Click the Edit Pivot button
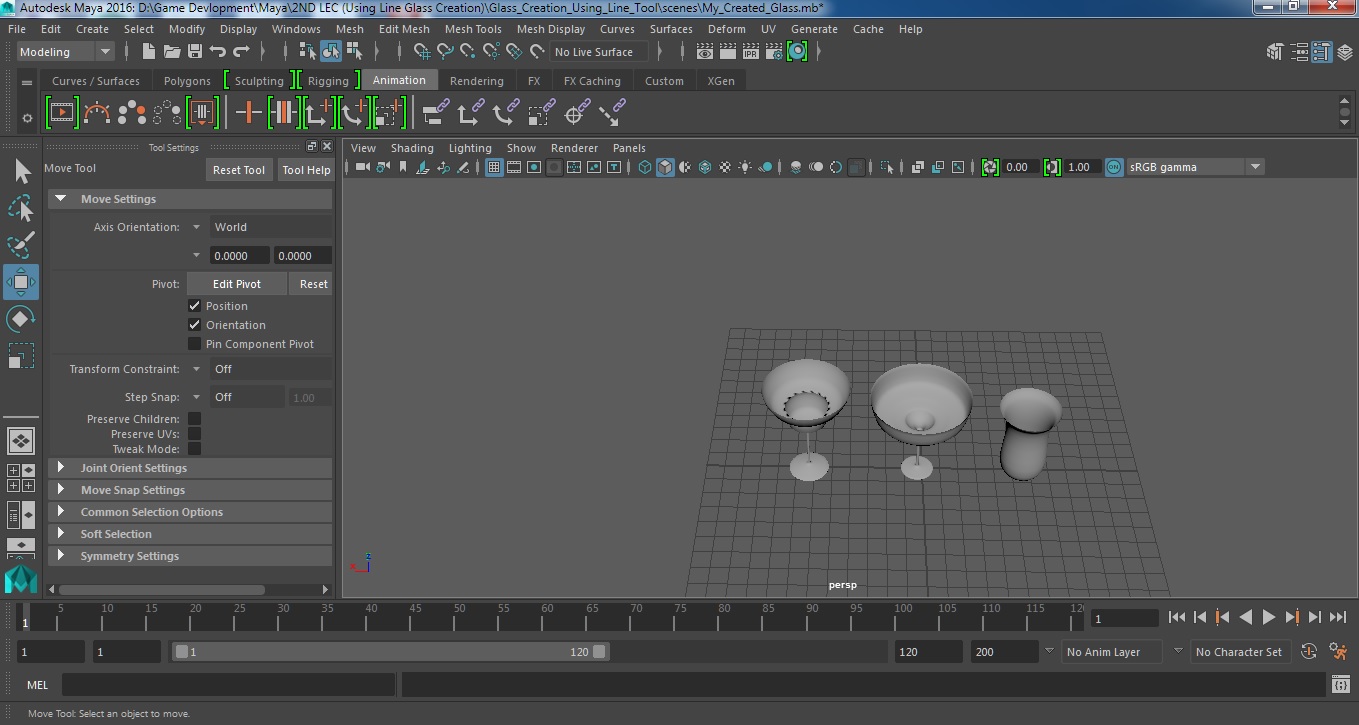Viewport: 1359px width, 725px height. 237,284
